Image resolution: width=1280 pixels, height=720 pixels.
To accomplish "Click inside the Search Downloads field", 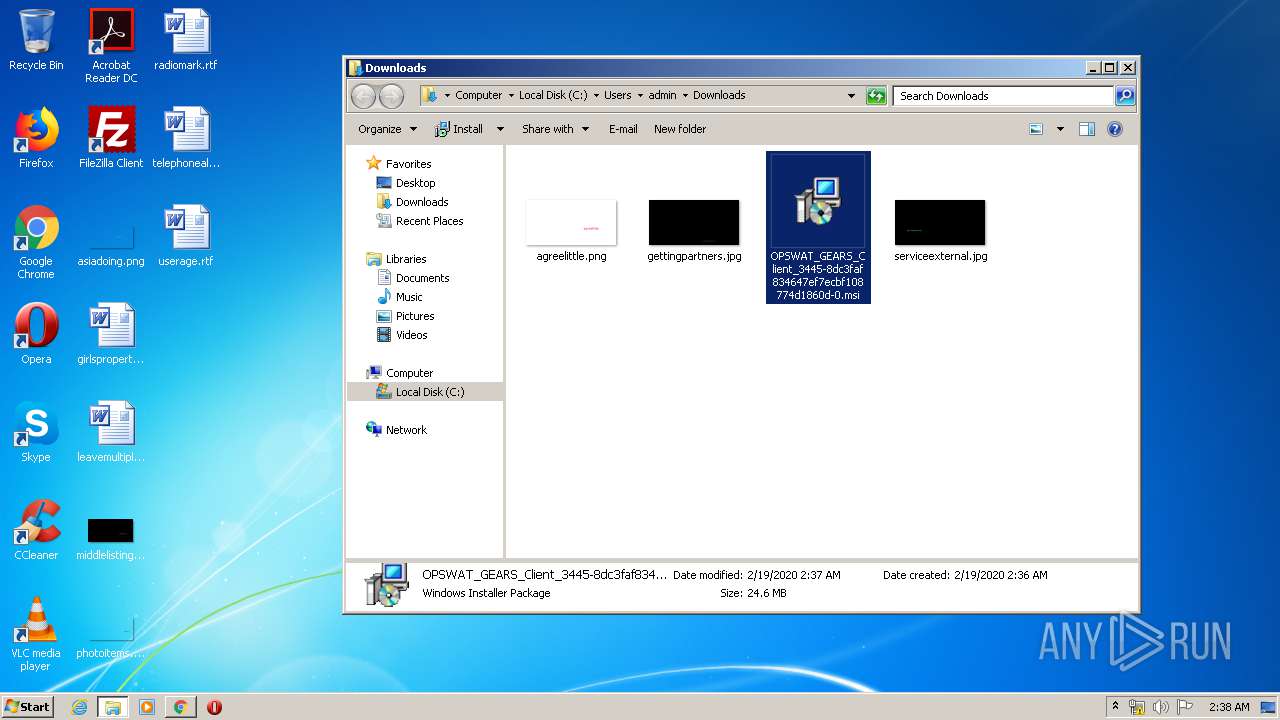I will (x=1003, y=96).
